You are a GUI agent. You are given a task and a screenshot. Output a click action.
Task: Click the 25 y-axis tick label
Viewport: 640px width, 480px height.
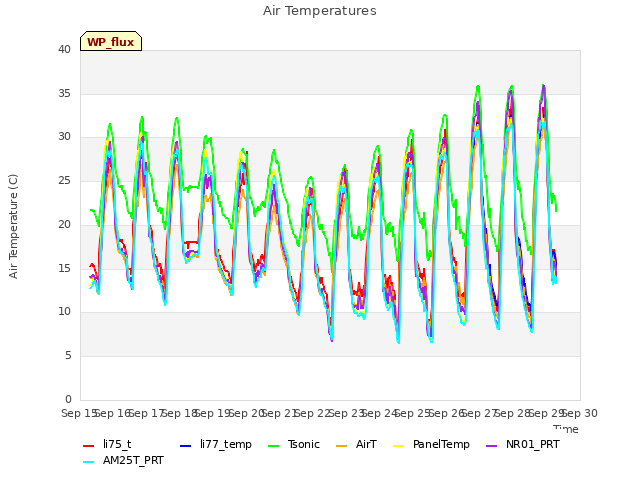pyautogui.click(x=64, y=180)
